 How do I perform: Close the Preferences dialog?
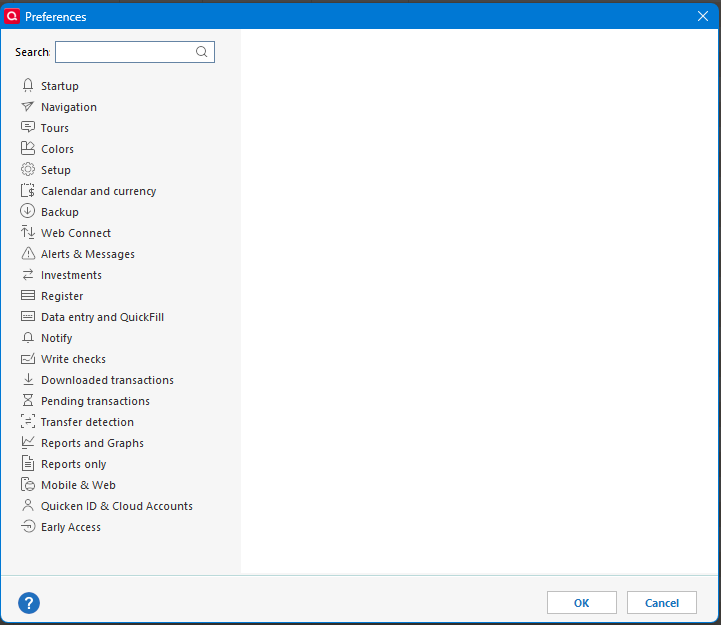coord(702,16)
